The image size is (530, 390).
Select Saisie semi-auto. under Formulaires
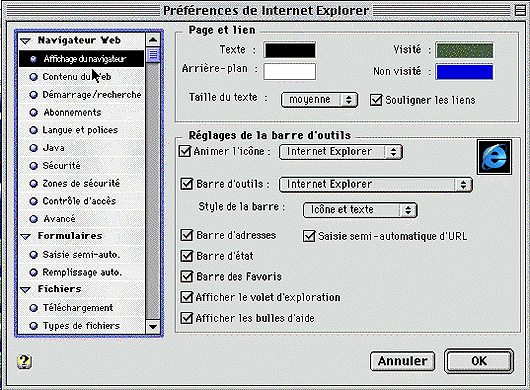pyautogui.click(x=81, y=254)
